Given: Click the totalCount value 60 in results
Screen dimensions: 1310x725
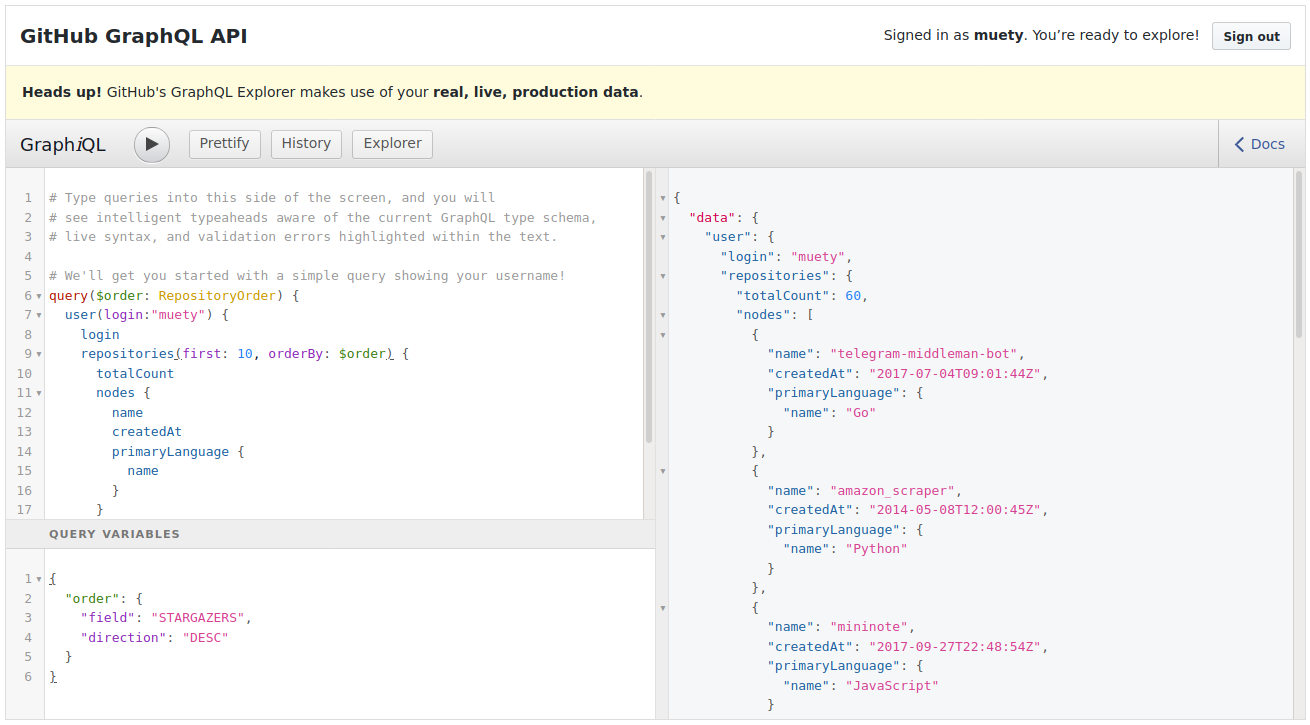Looking at the screenshot, I should point(853,296).
